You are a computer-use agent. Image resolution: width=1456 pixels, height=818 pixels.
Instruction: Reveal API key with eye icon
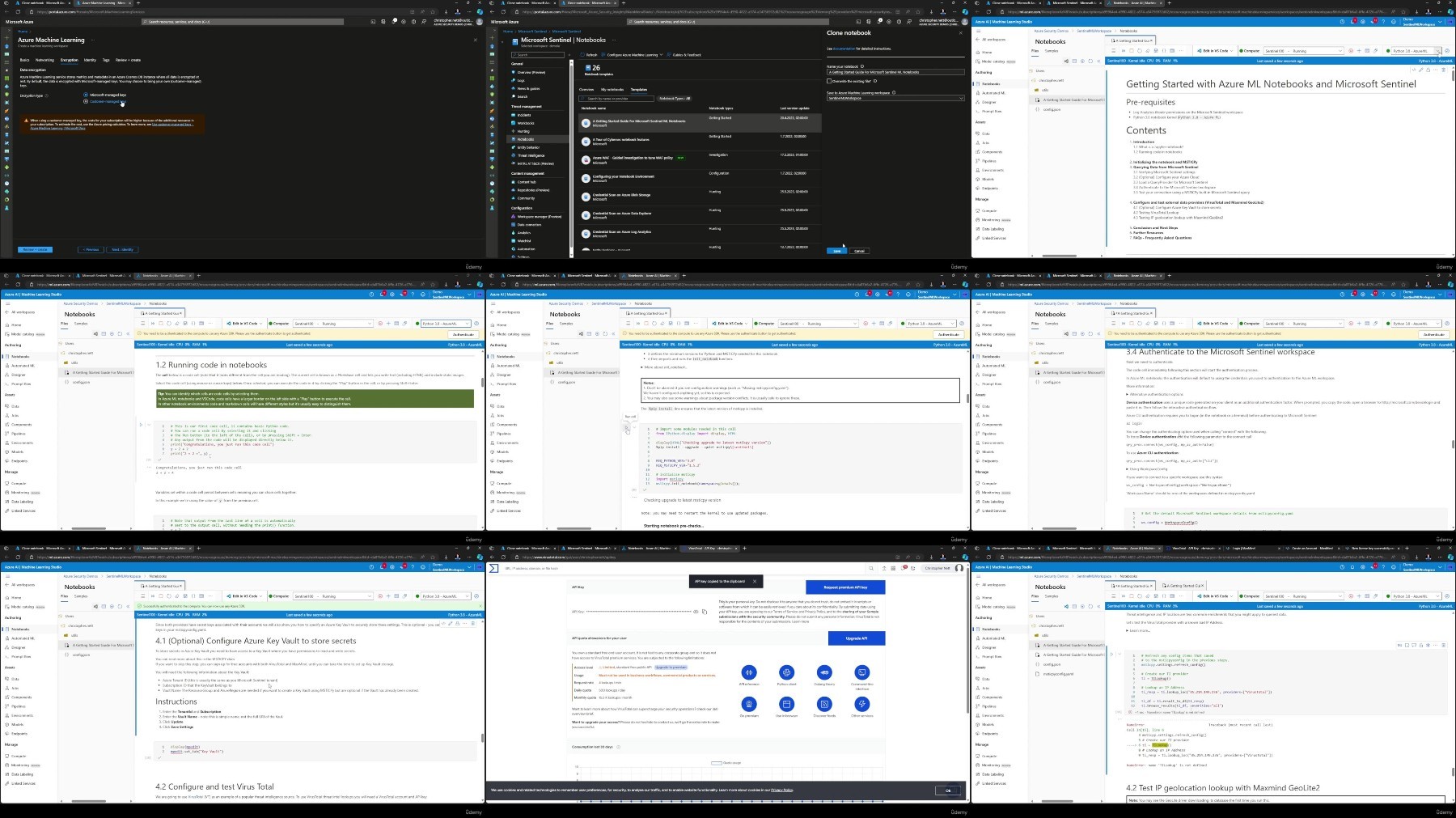[x=696, y=612]
